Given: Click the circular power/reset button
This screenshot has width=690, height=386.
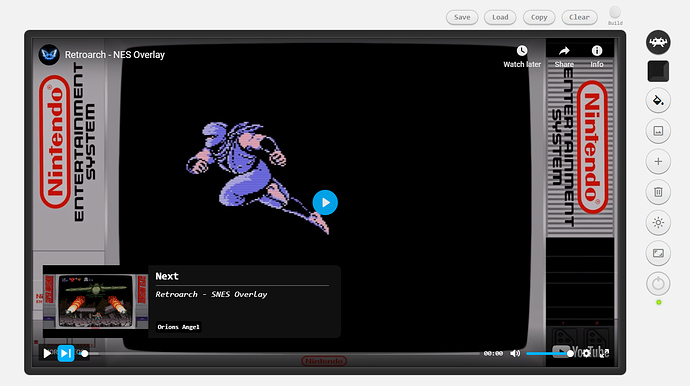Looking at the screenshot, I should (658, 283).
